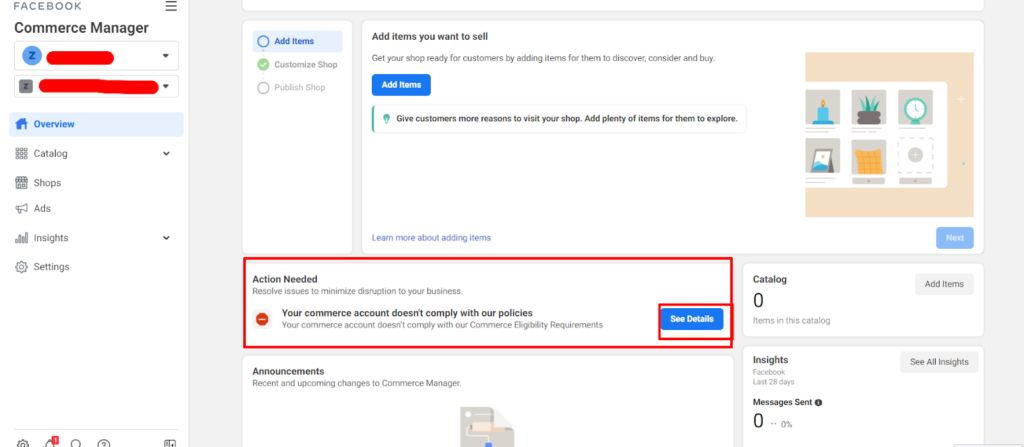Open the hamburger menu beside the Facebook logo
The image size is (1024, 447).
pyautogui.click(x=171, y=7)
